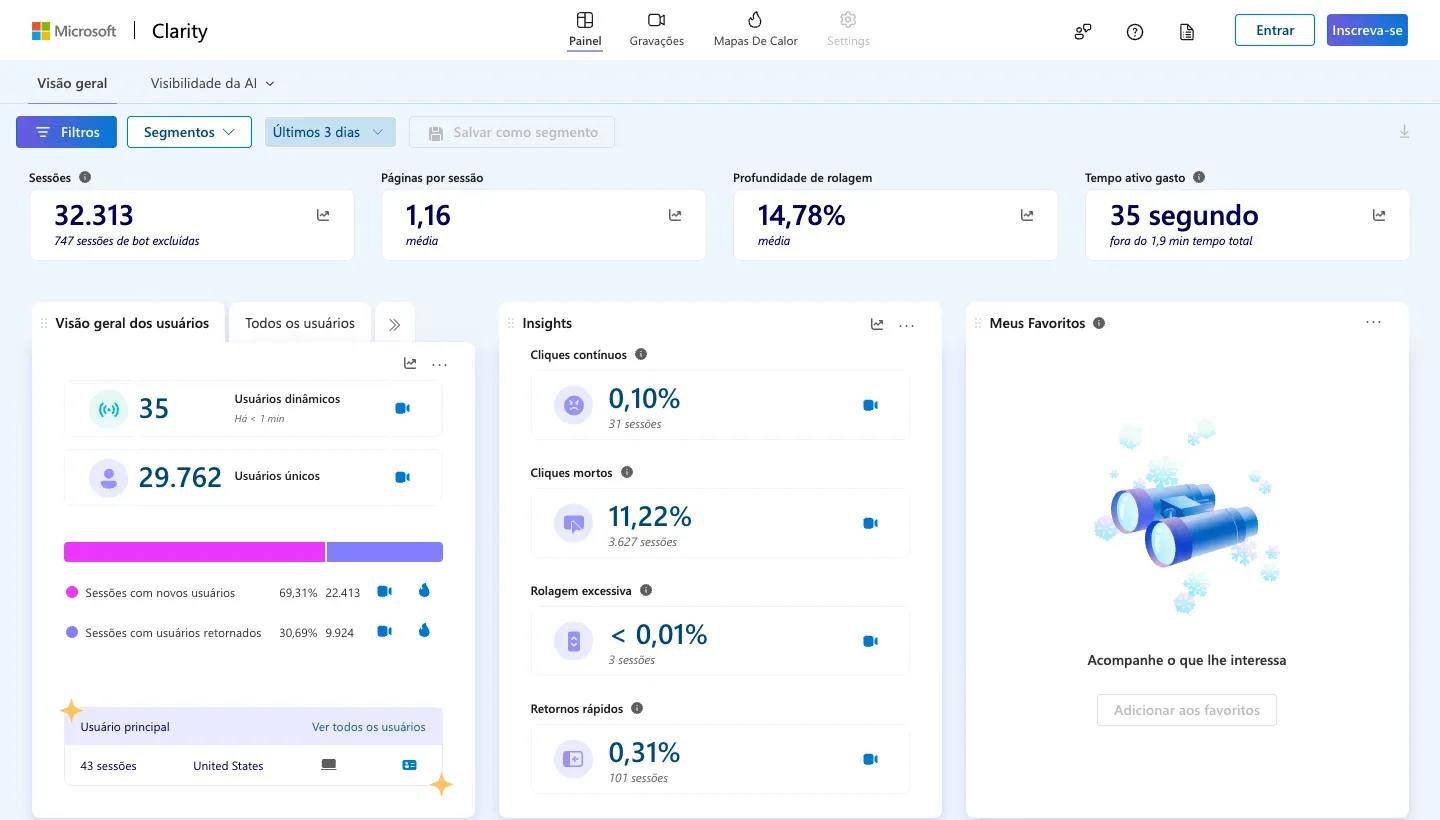The image size is (1440, 820).
Task: Click info icon next to Meus Favoritos
Action: pyautogui.click(x=1099, y=323)
